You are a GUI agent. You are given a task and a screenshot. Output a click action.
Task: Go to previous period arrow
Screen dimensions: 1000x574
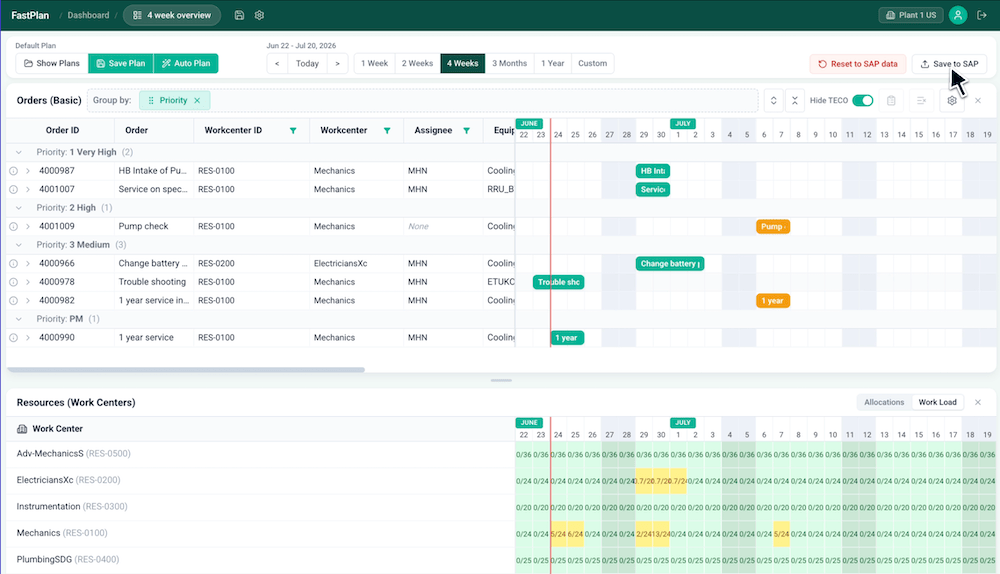coord(277,63)
